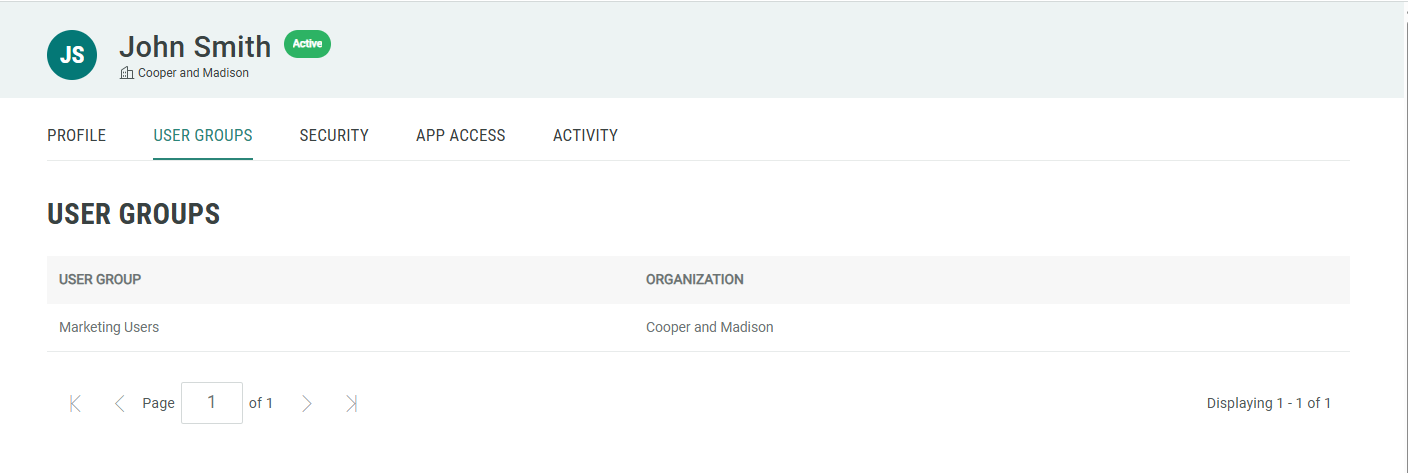Go to the next page
The width and height of the screenshot is (1408, 473).
click(307, 404)
